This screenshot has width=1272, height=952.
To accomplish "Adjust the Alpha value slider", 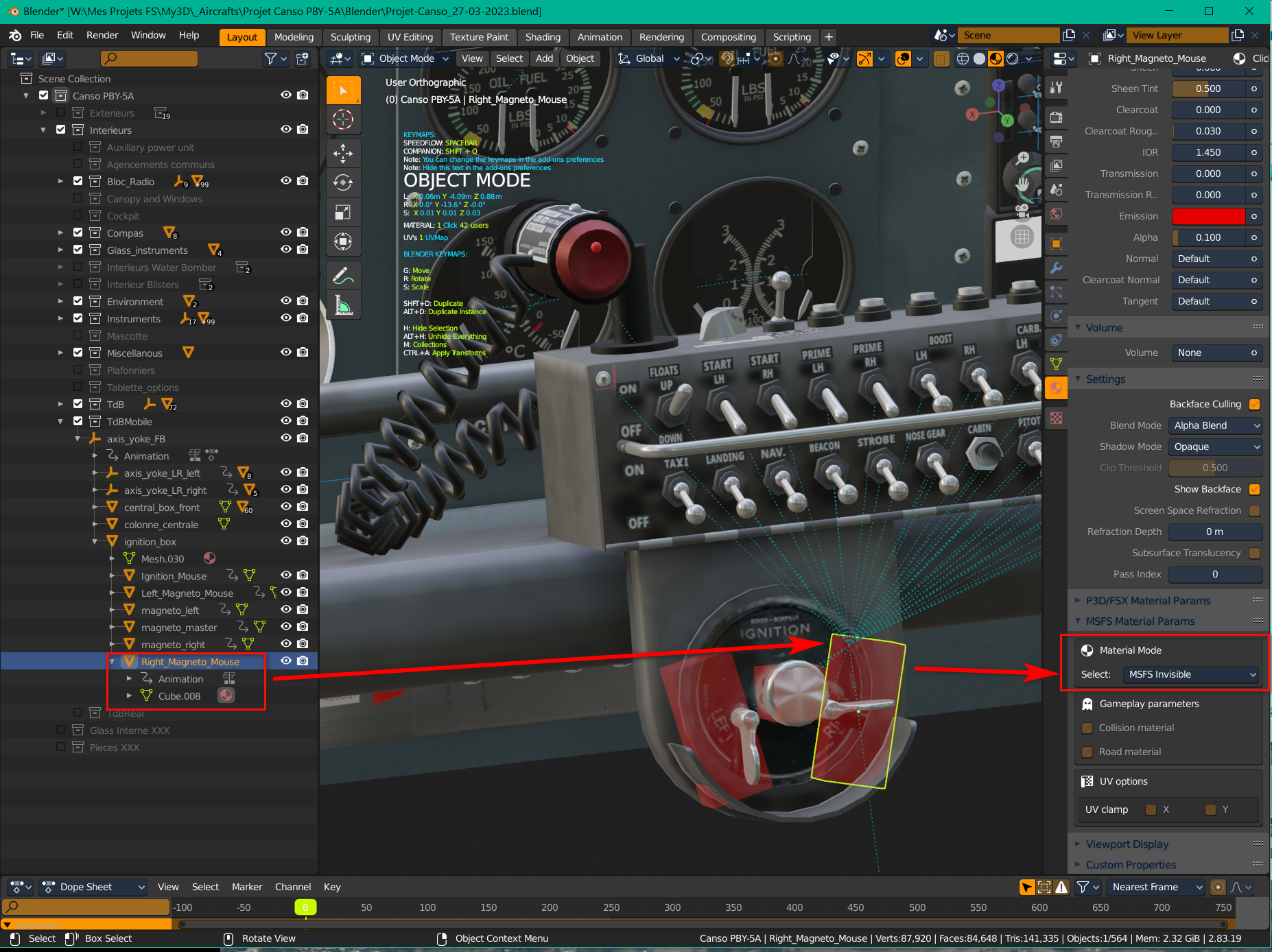I will click(1208, 238).
